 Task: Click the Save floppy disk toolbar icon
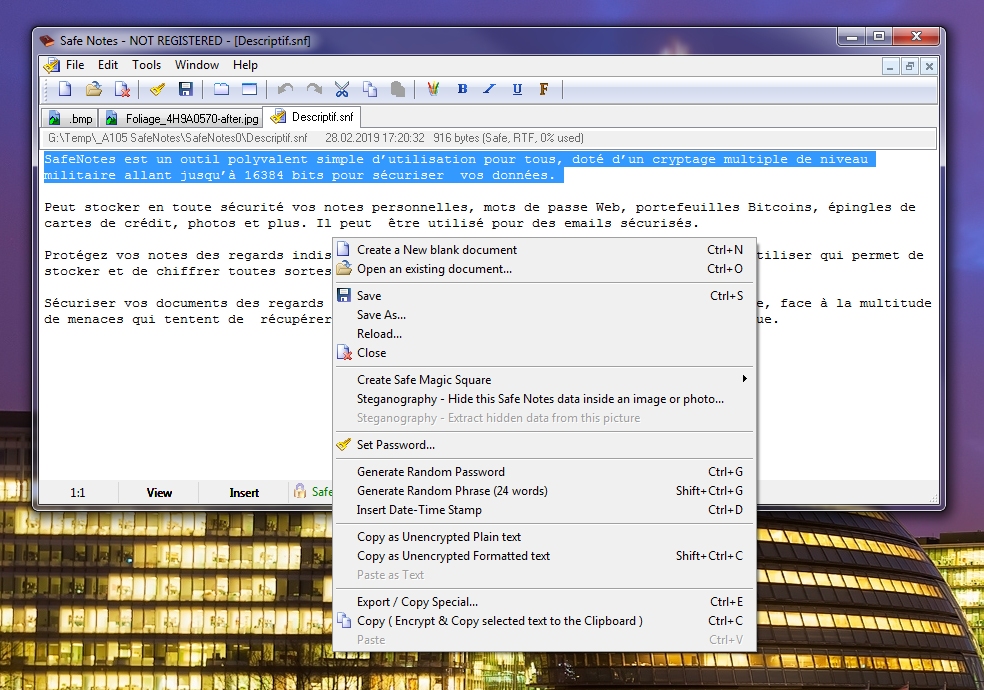coord(185,89)
